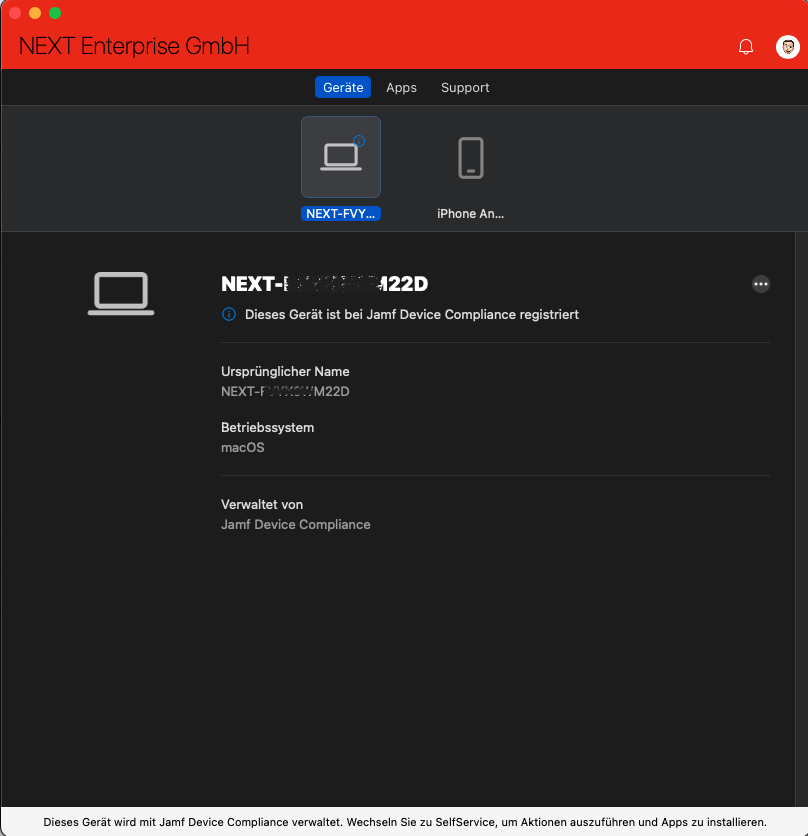
Task: Select the iPhone device tile
Action: click(470, 158)
